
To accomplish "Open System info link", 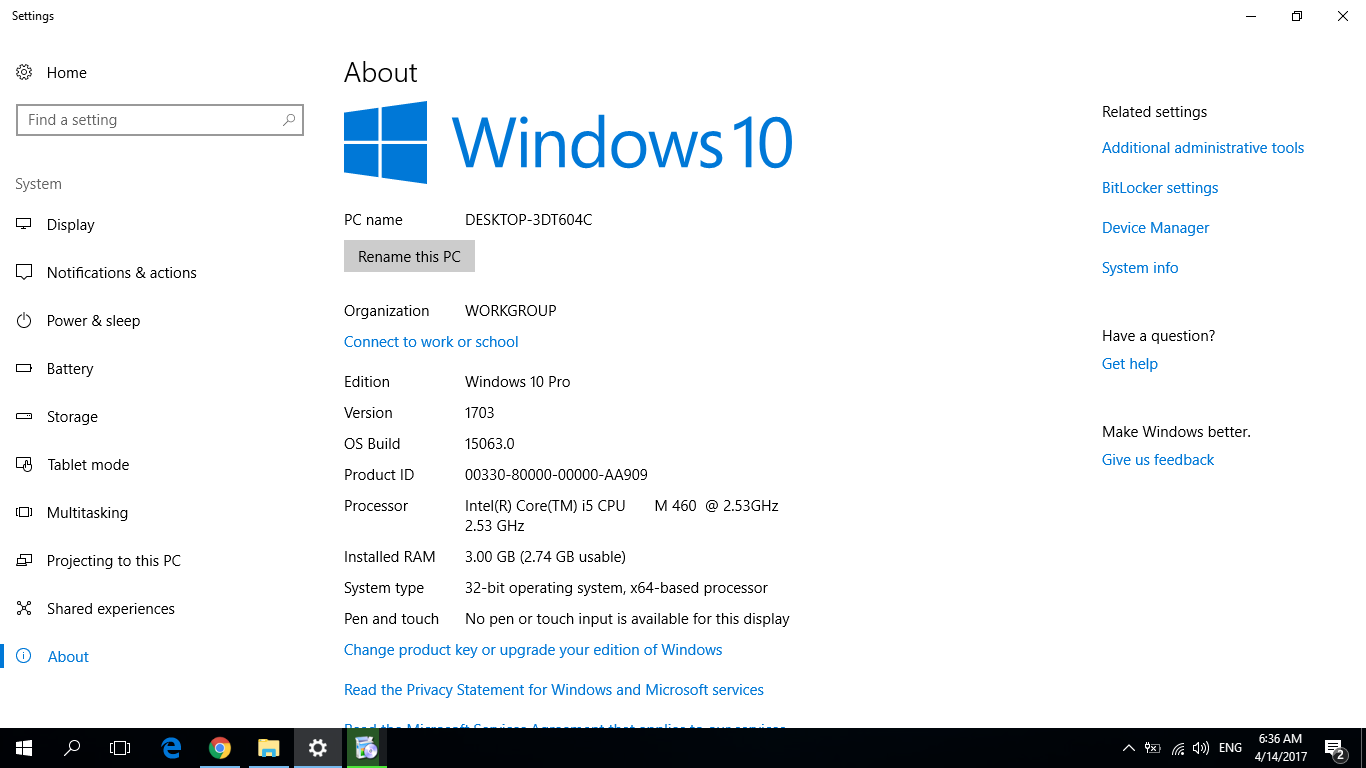I will pyautogui.click(x=1140, y=268).
